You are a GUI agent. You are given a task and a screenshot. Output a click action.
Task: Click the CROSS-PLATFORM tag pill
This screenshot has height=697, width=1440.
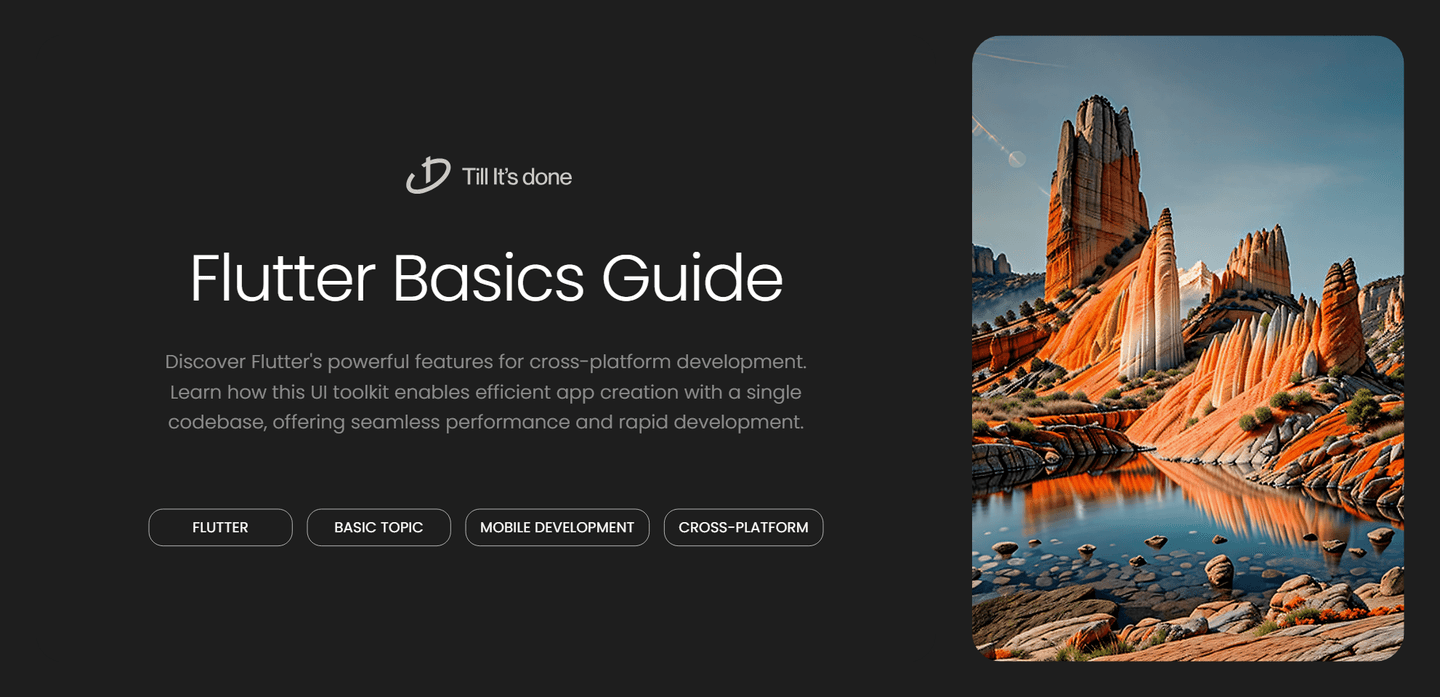coord(743,527)
